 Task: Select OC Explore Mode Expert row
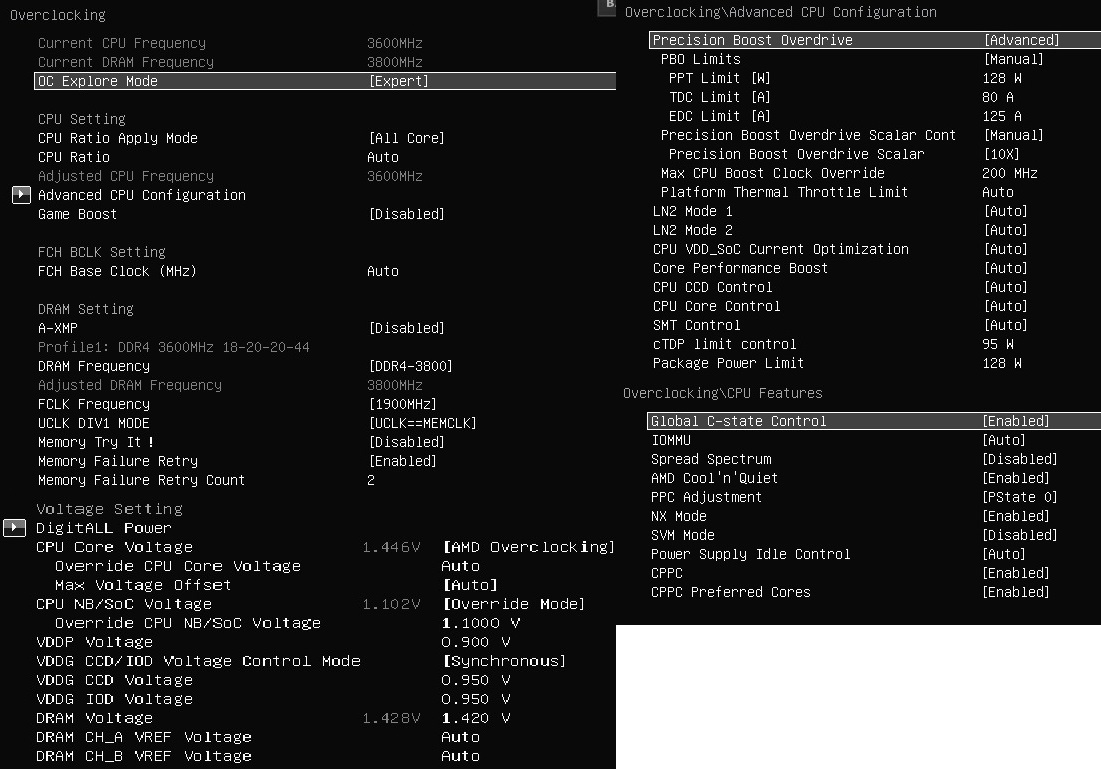pos(325,81)
